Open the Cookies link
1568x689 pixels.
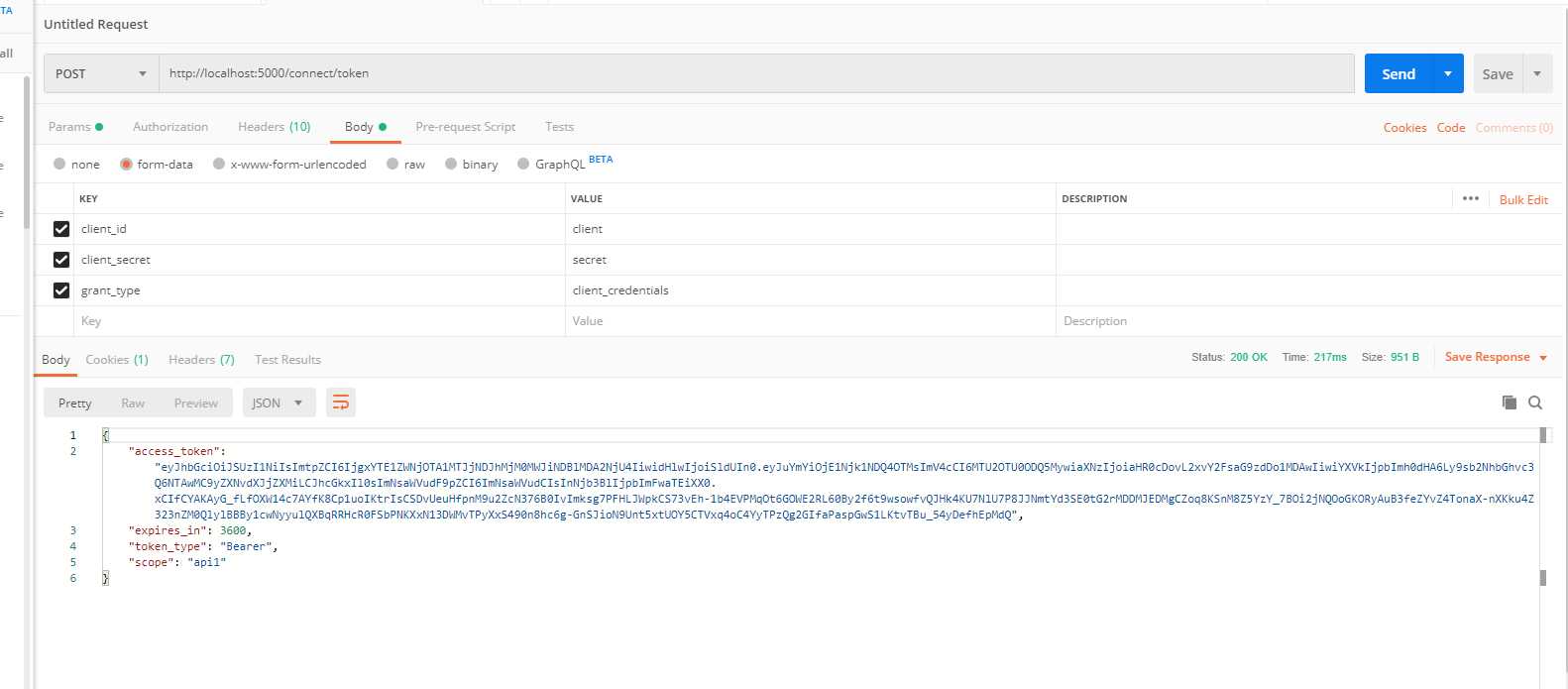1405,127
